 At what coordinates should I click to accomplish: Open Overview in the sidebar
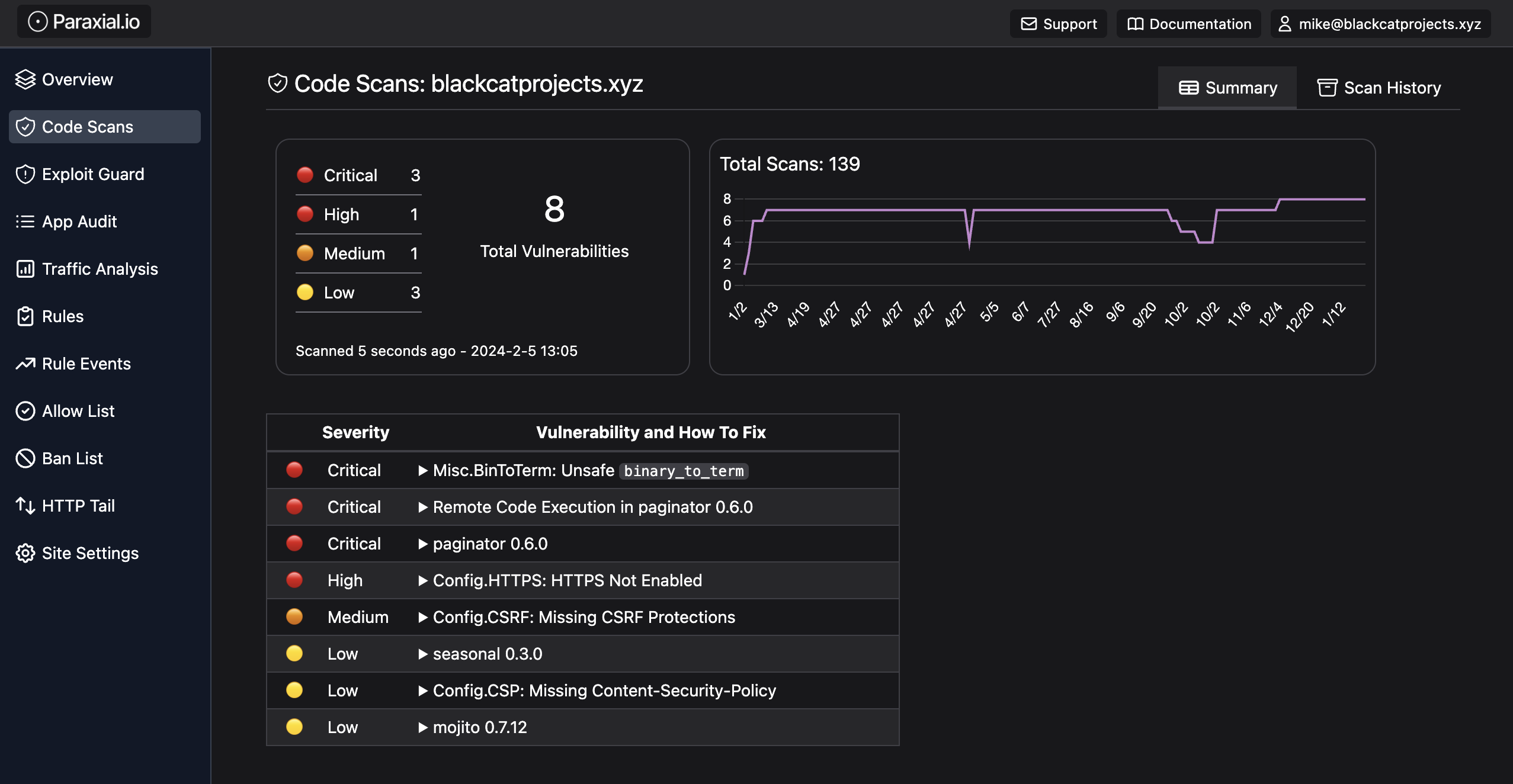click(x=105, y=79)
